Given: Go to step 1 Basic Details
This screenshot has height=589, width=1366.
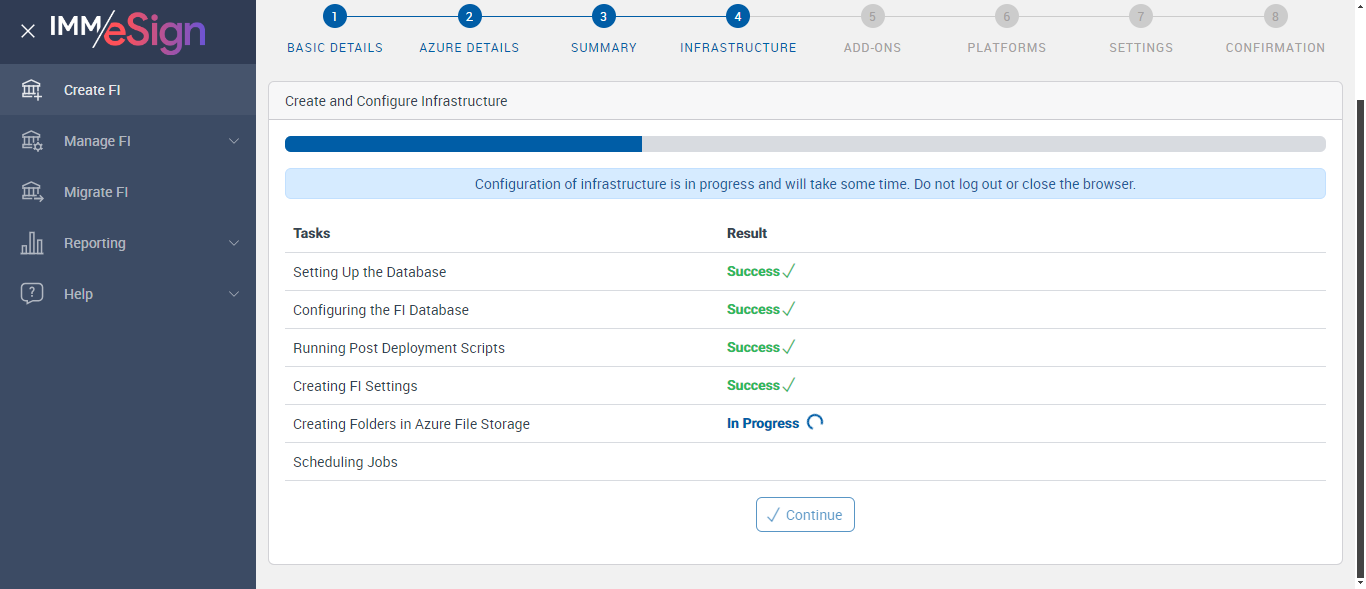Looking at the screenshot, I should point(335,16).
